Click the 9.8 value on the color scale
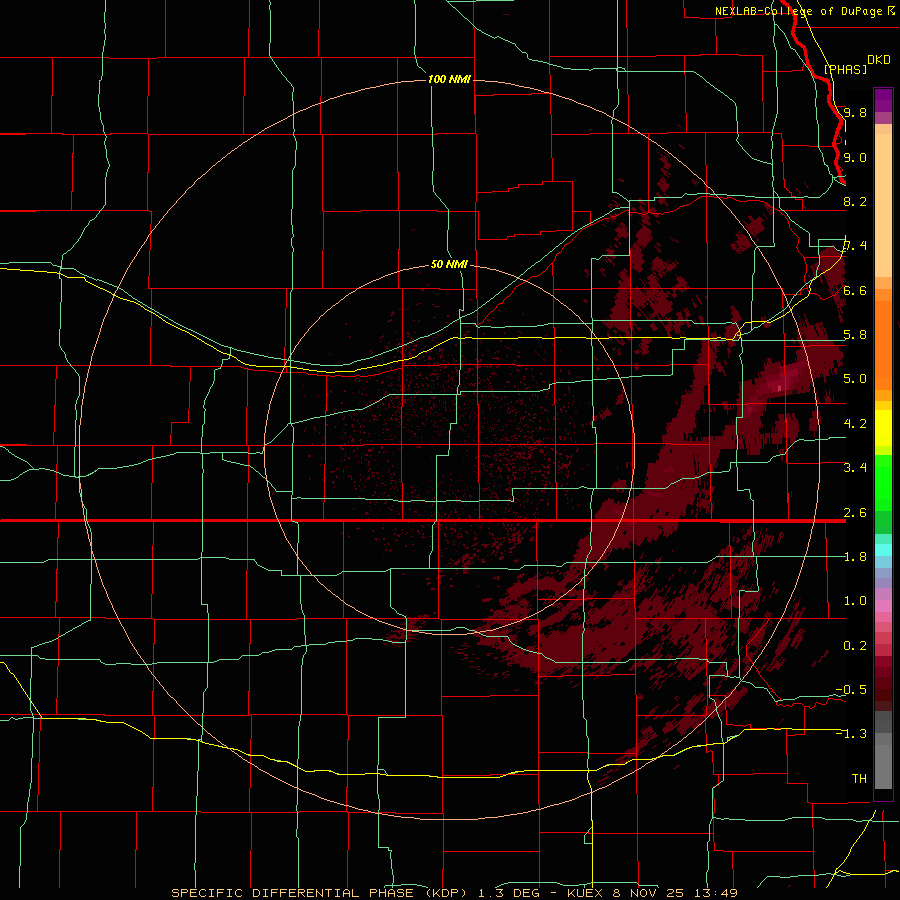Image resolution: width=900 pixels, height=900 pixels. [855, 113]
